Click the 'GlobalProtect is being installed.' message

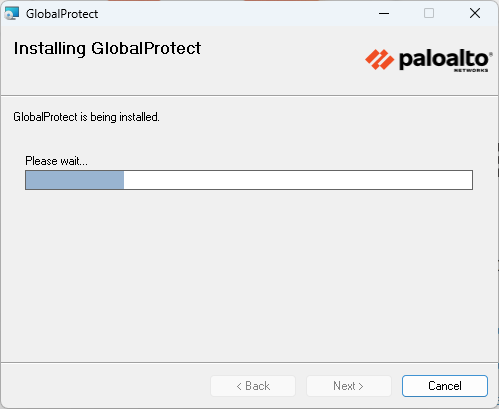[x=86, y=117]
